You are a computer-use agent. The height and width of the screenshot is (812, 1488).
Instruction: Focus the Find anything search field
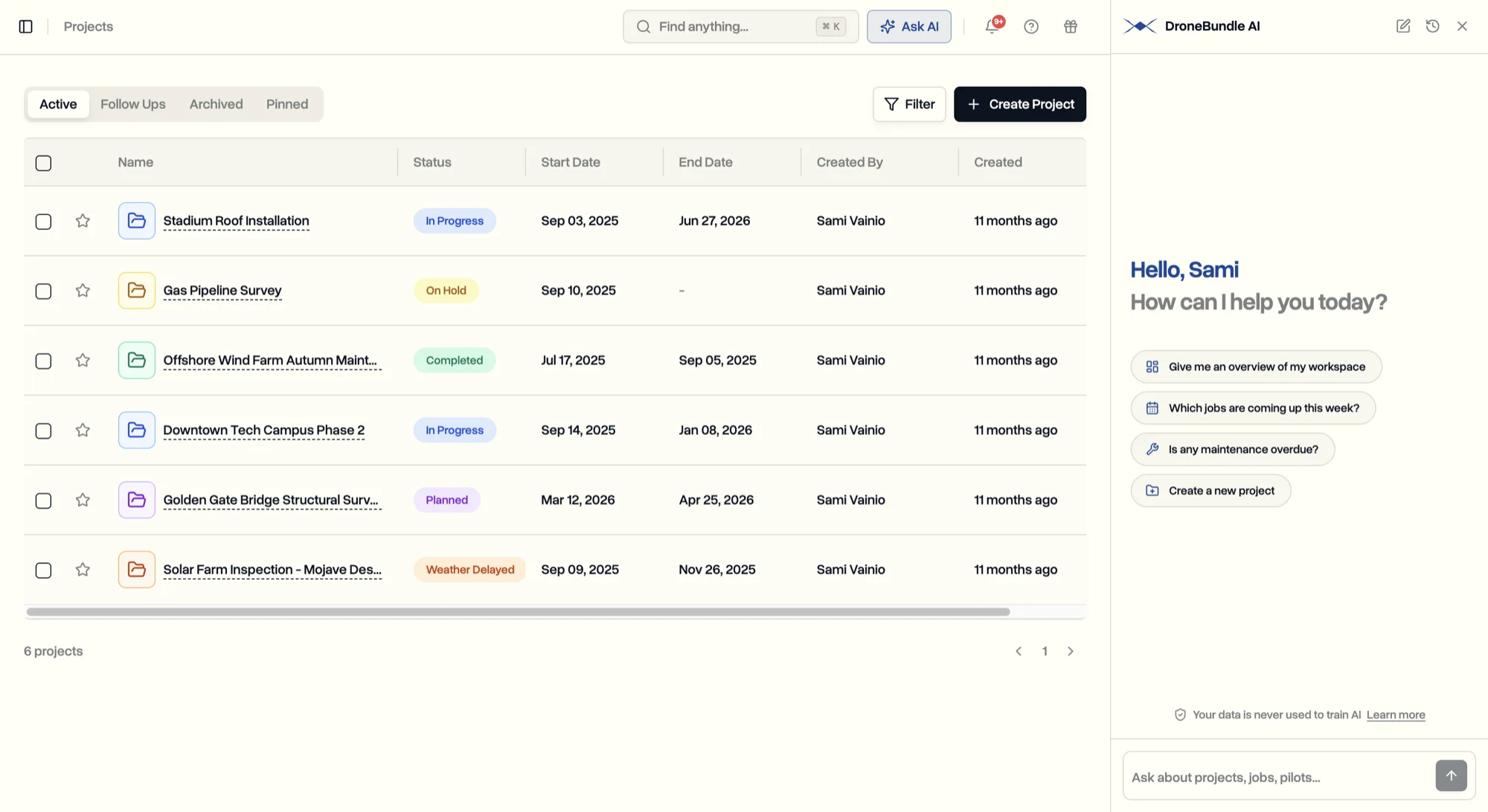(x=741, y=27)
